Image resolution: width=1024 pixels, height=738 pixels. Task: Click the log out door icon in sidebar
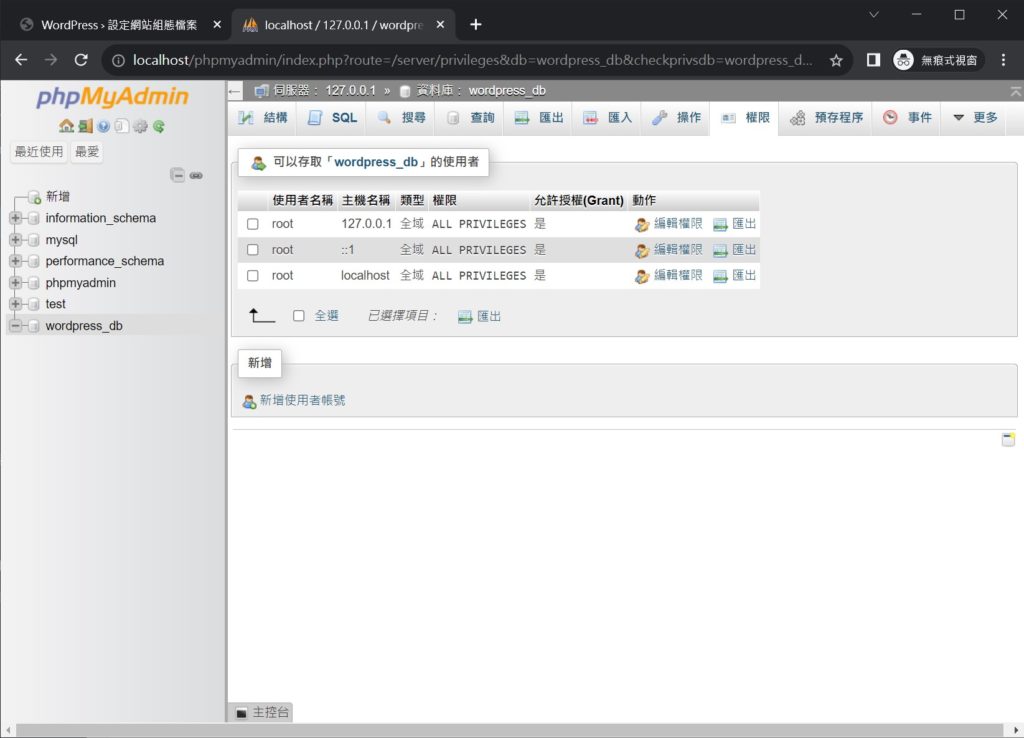[x=85, y=126]
